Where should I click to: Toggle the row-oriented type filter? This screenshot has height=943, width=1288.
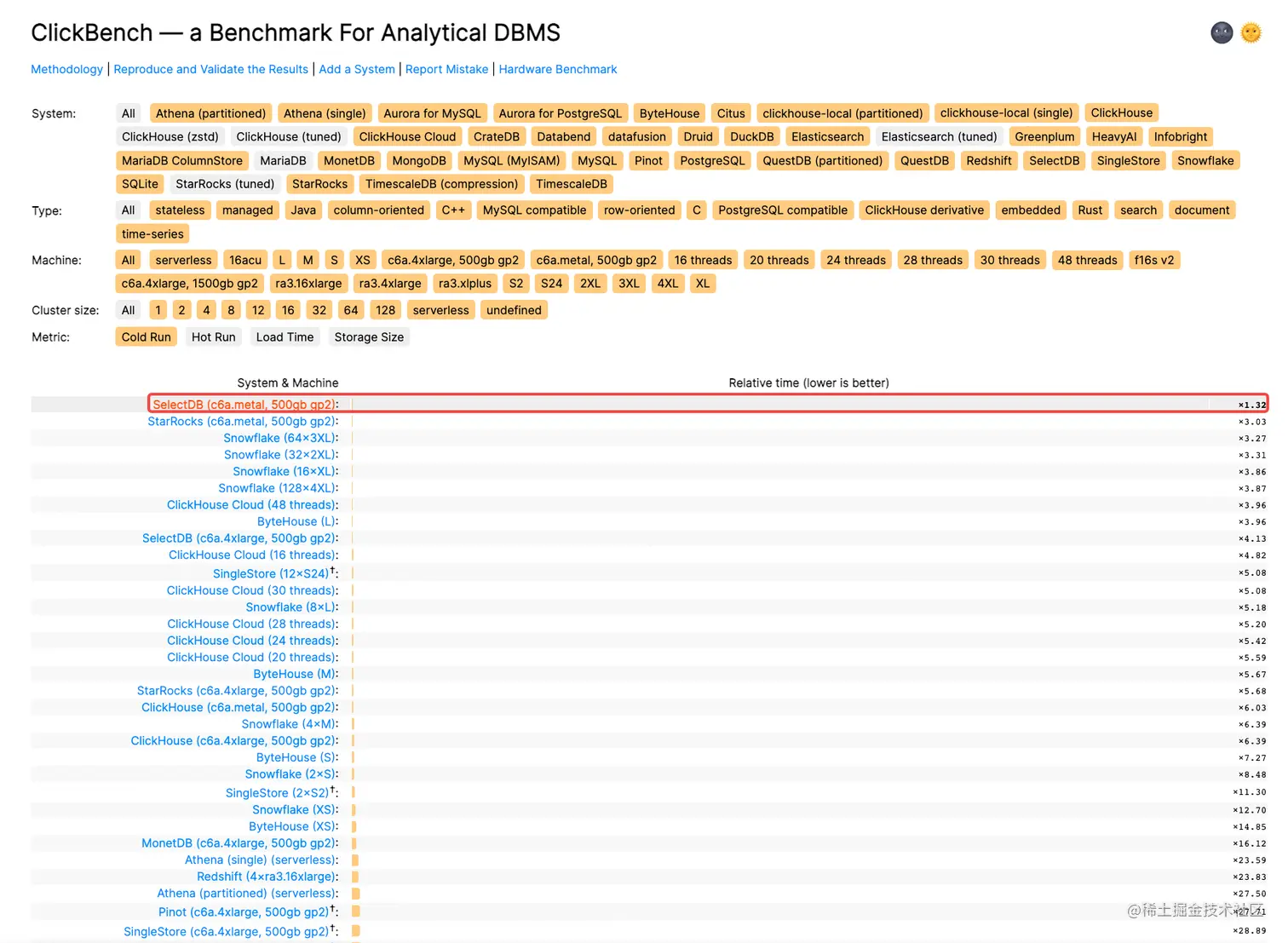tap(640, 210)
